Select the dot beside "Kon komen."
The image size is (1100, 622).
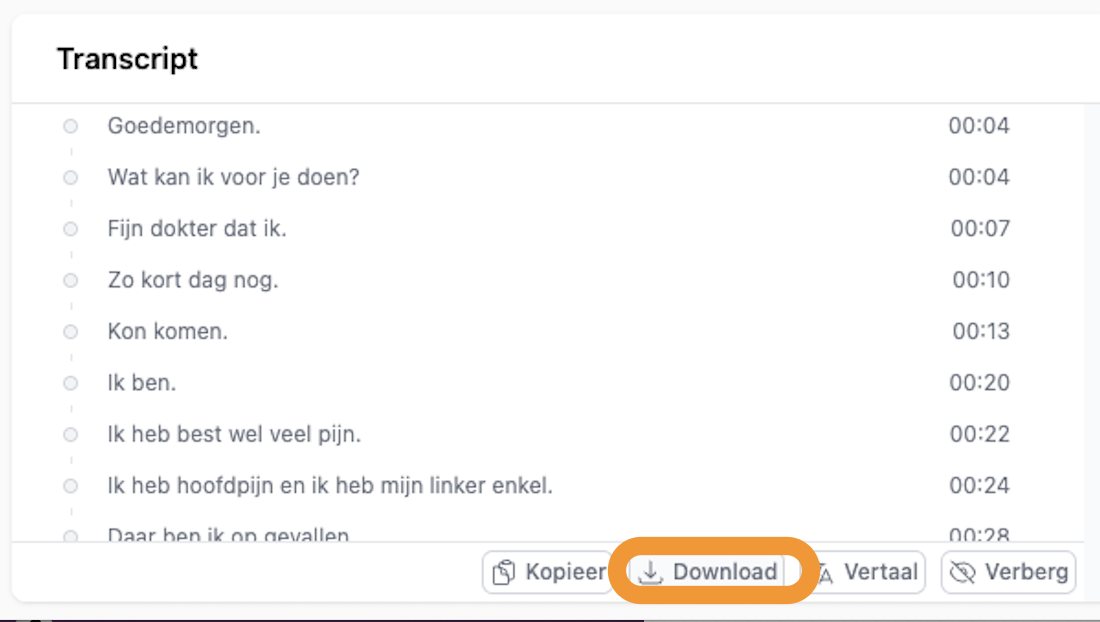click(x=71, y=331)
